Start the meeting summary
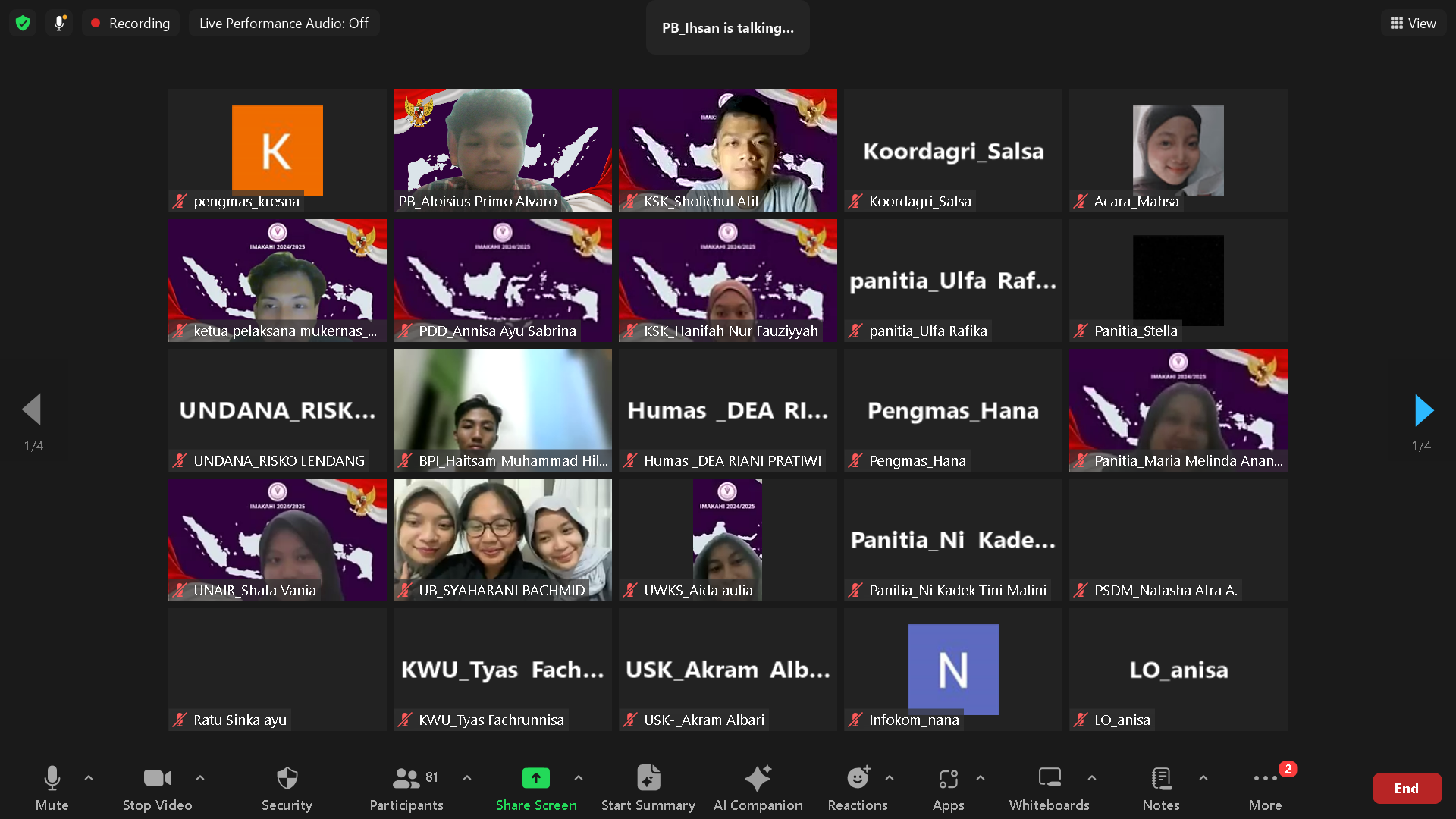Viewport: 1456px width, 819px height. coord(648,779)
